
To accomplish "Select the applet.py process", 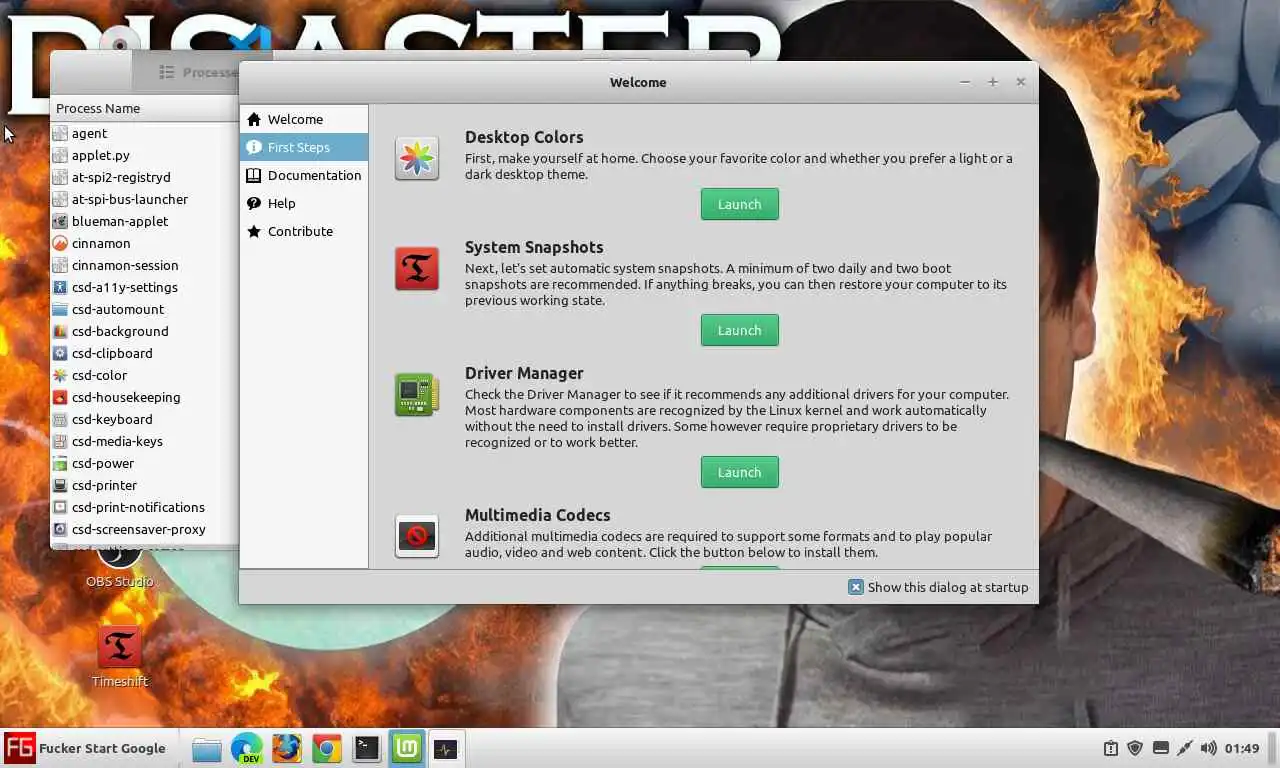I will tap(144, 155).
